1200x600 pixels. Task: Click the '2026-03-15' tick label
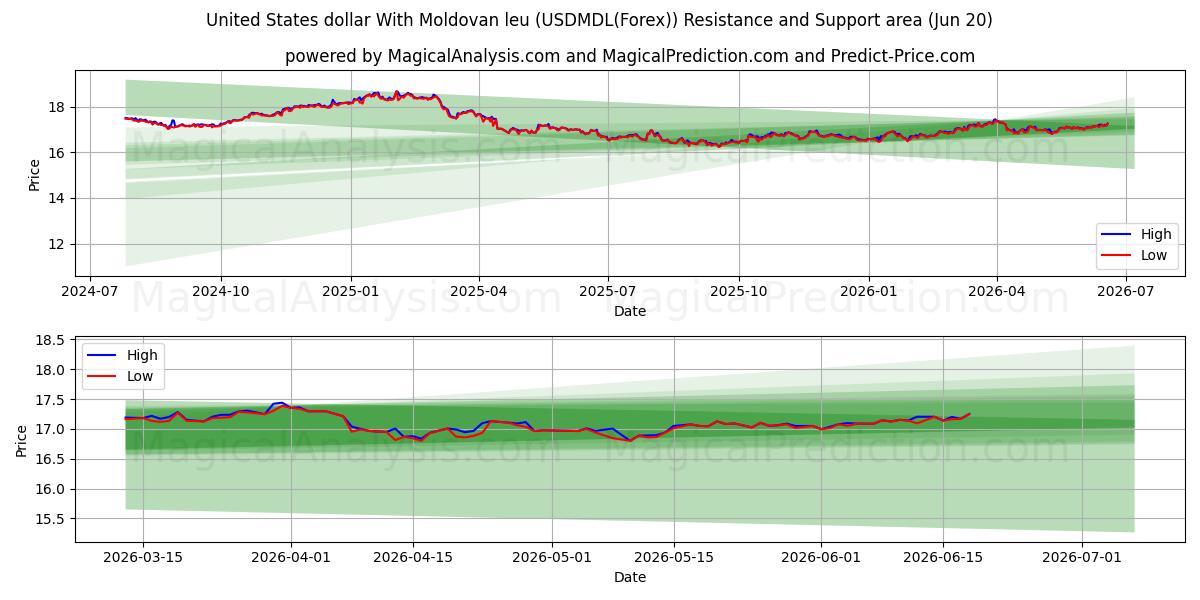141,557
